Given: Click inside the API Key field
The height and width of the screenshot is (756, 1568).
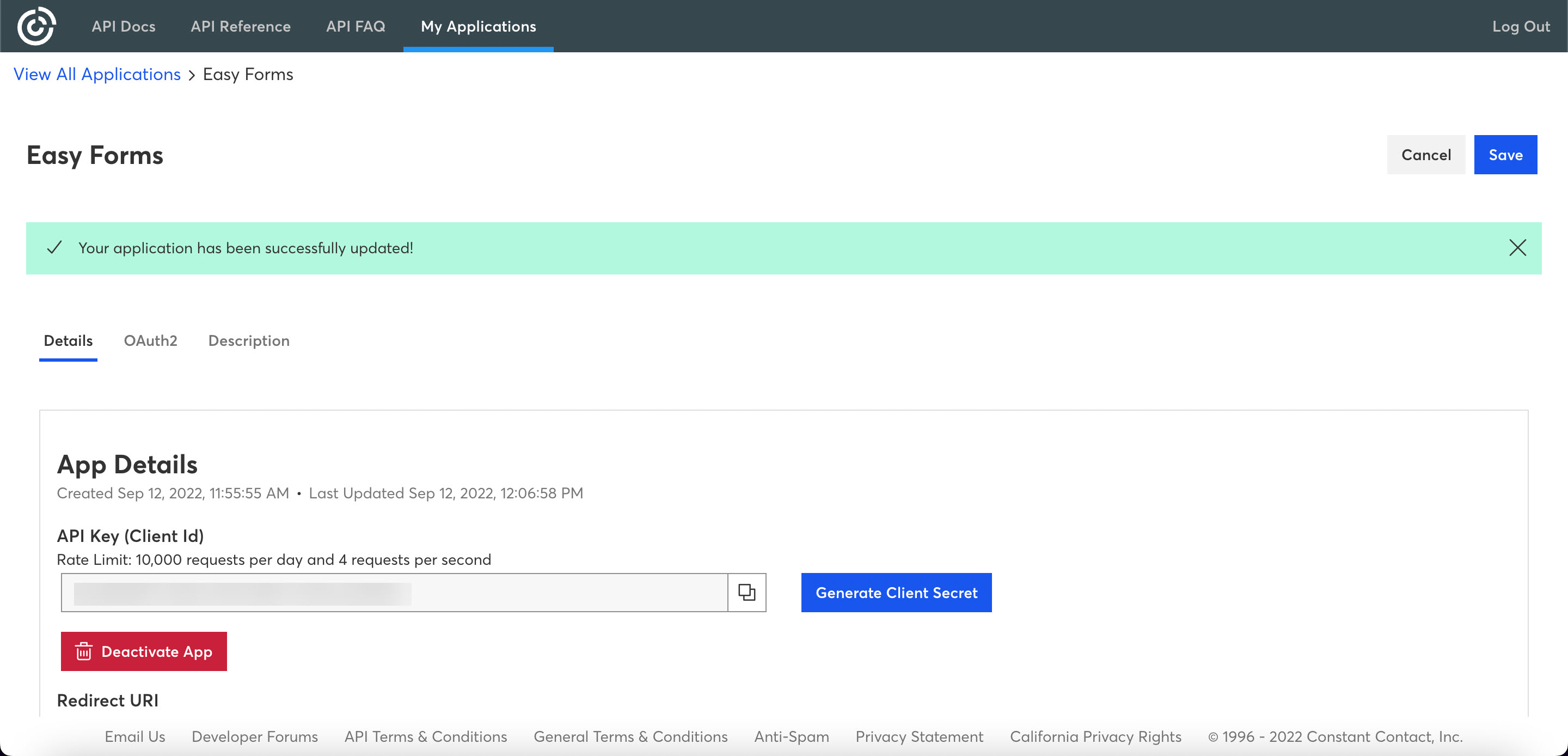Looking at the screenshot, I should click(x=394, y=592).
